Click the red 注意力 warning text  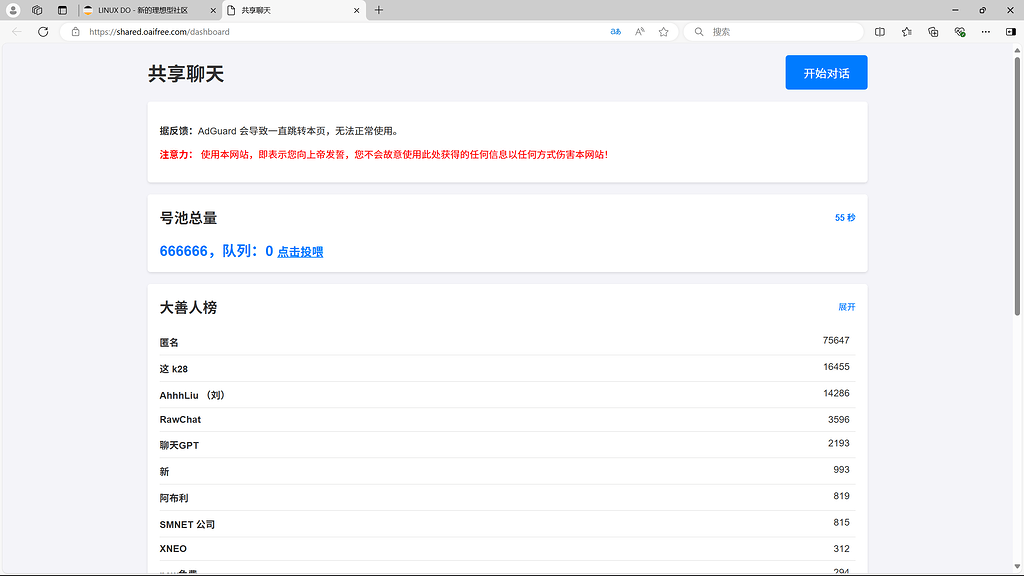point(385,155)
